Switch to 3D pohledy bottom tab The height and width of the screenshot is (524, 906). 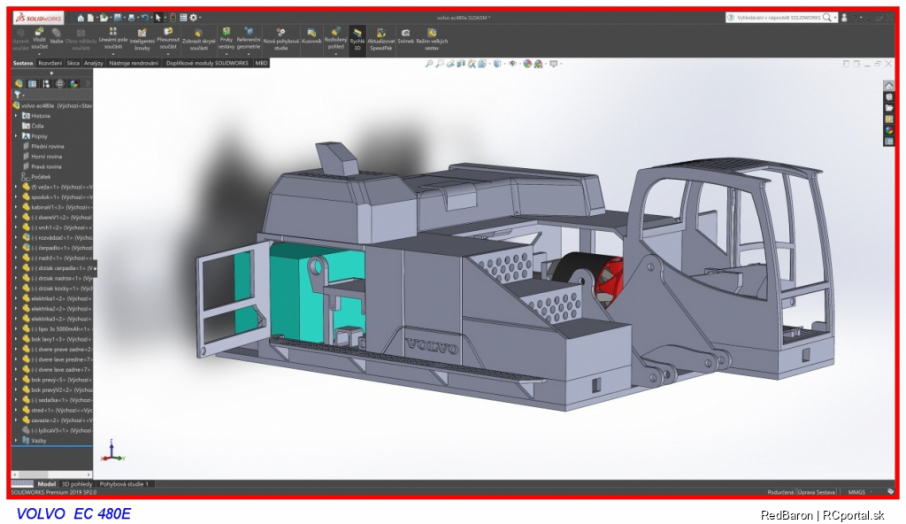(76, 484)
